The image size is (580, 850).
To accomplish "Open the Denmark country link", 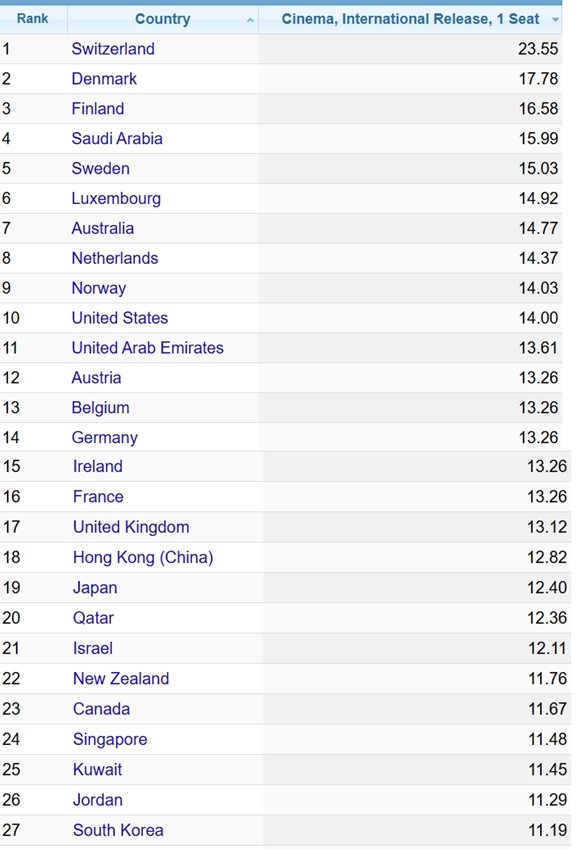I will pos(104,79).
